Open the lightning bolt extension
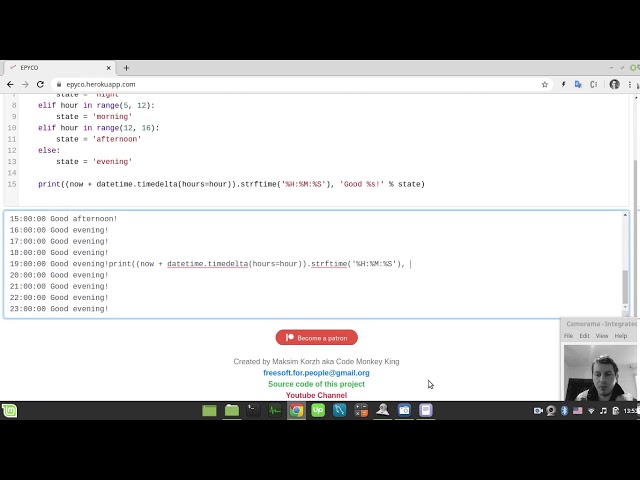The image size is (640, 480). (x=563, y=84)
